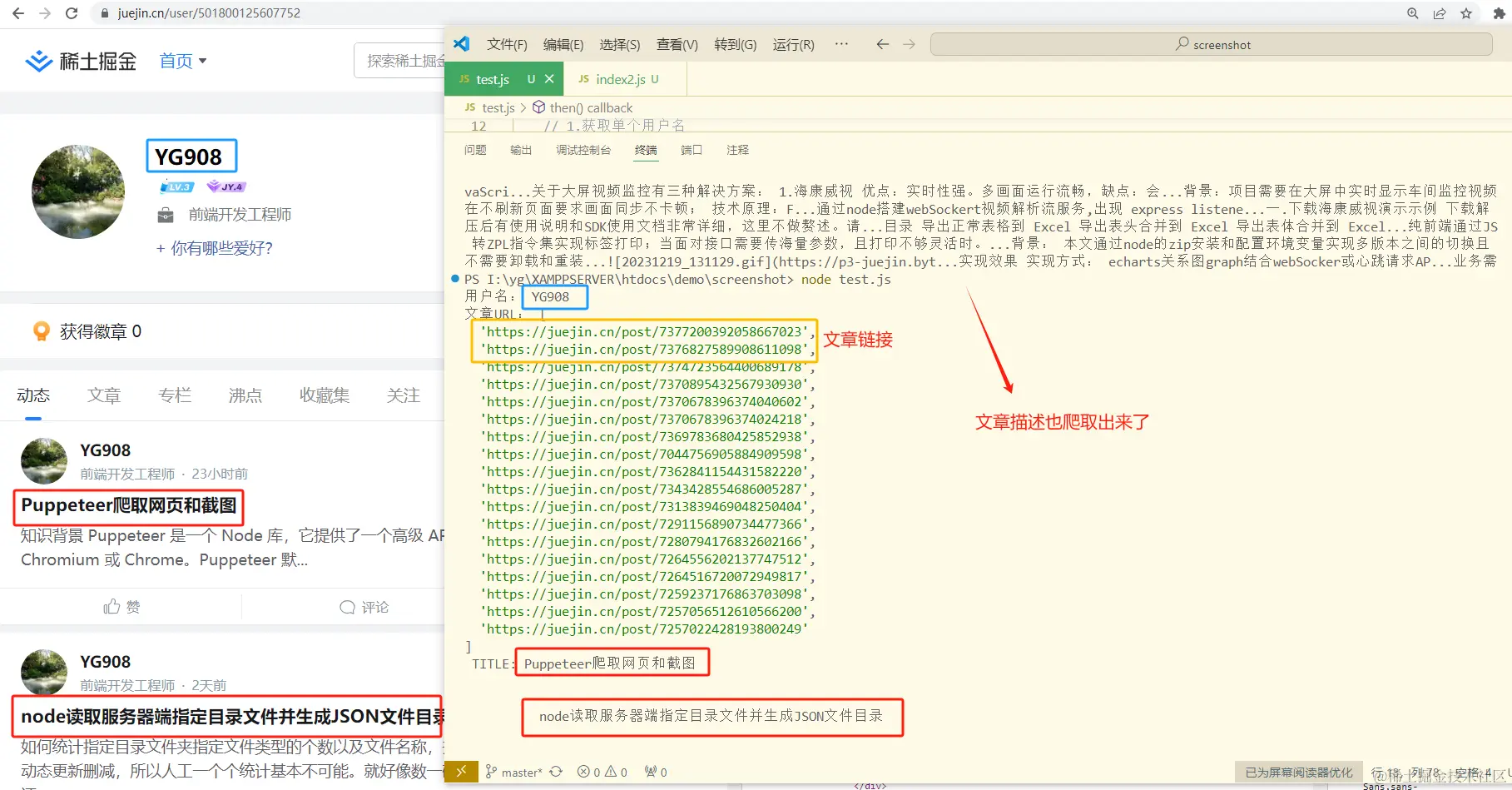Screen dimensions: 1512x790
Task: Switch to the 输出 panel tab
Action: 521,150
